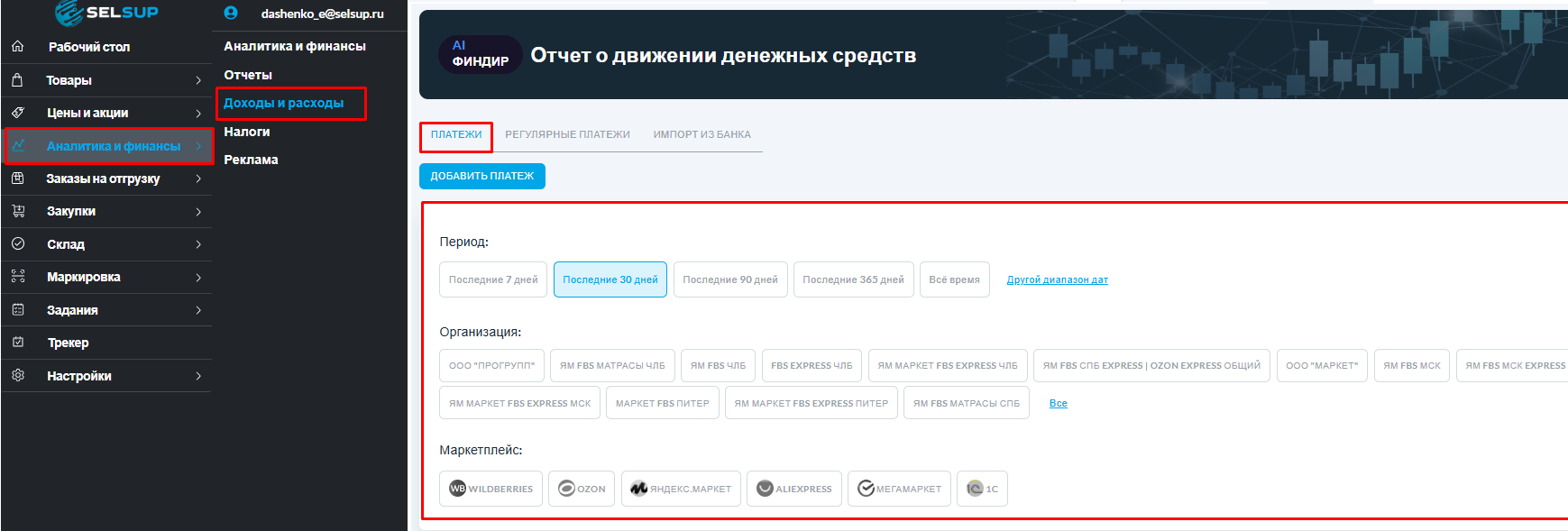
Task: Toggle organization ЯМ МАРКЕТ FBS EXPRESS ЧЛБ
Action: click(x=948, y=365)
